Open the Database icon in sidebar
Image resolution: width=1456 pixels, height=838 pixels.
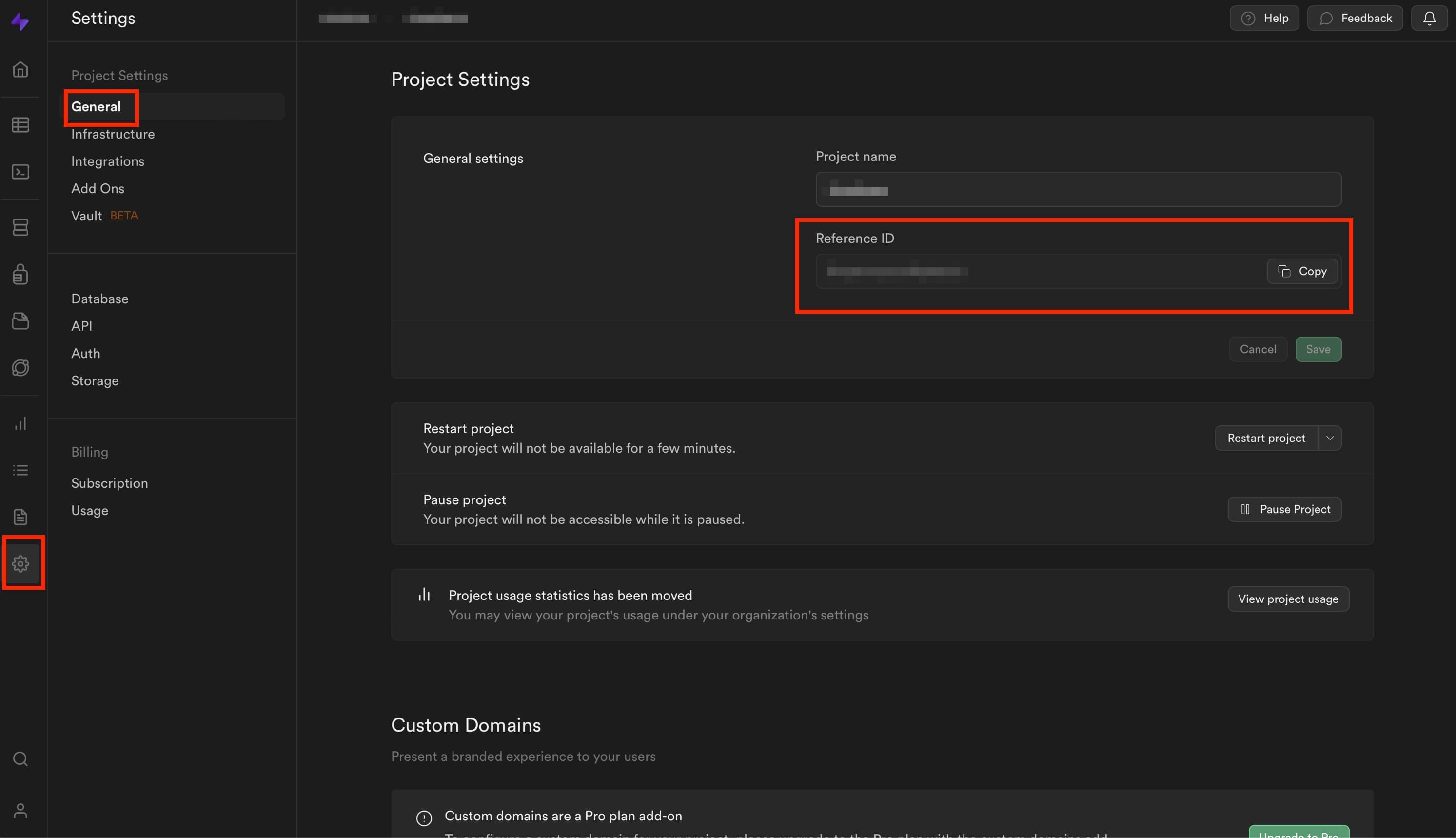[20, 227]
